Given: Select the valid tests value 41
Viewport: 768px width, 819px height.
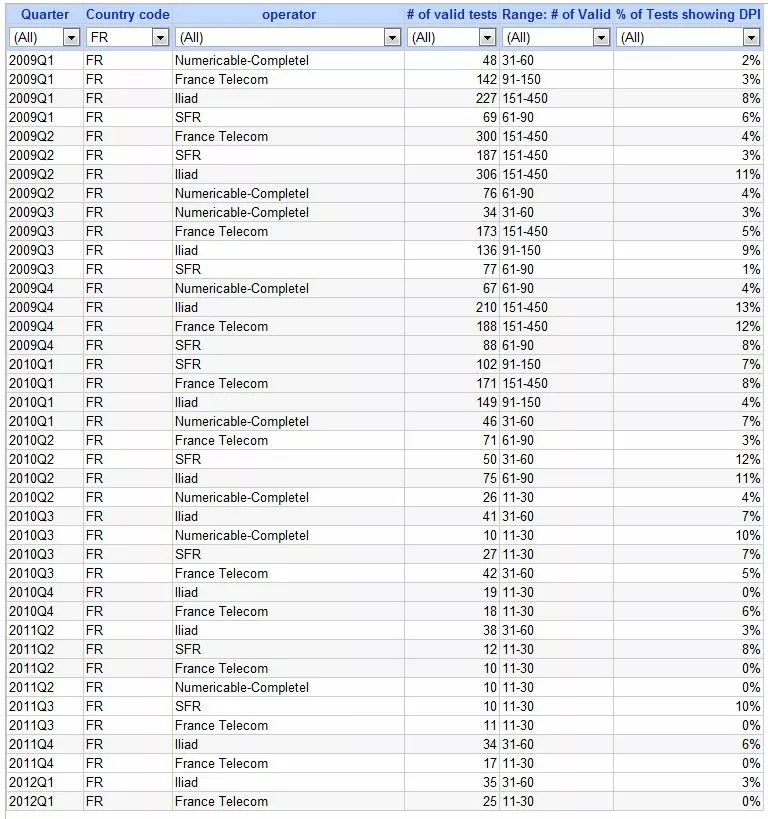Looking at the screenshot, I should pyautogui.click(x=490, y=516).
